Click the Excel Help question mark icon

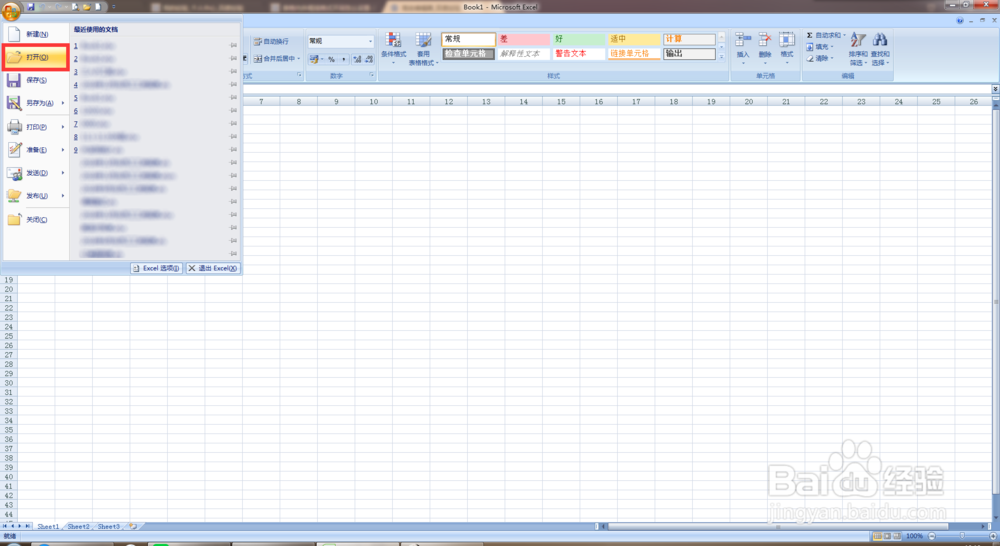(x=960, y=21)
